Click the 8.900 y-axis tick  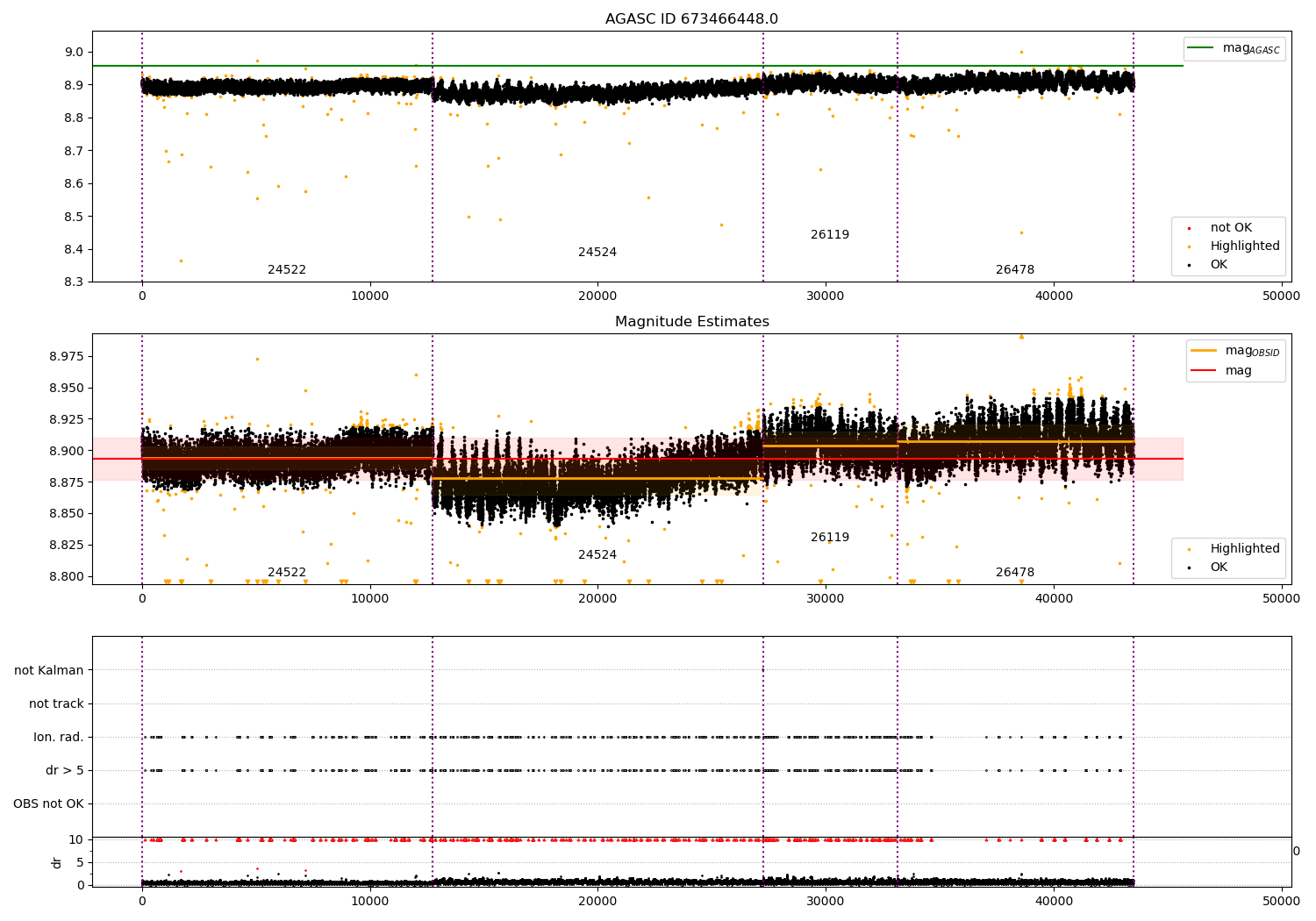click(x=67, y=451)
